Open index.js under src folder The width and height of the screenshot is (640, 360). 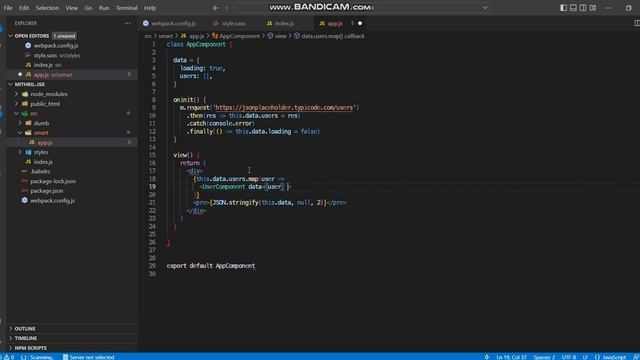point(43,162)
